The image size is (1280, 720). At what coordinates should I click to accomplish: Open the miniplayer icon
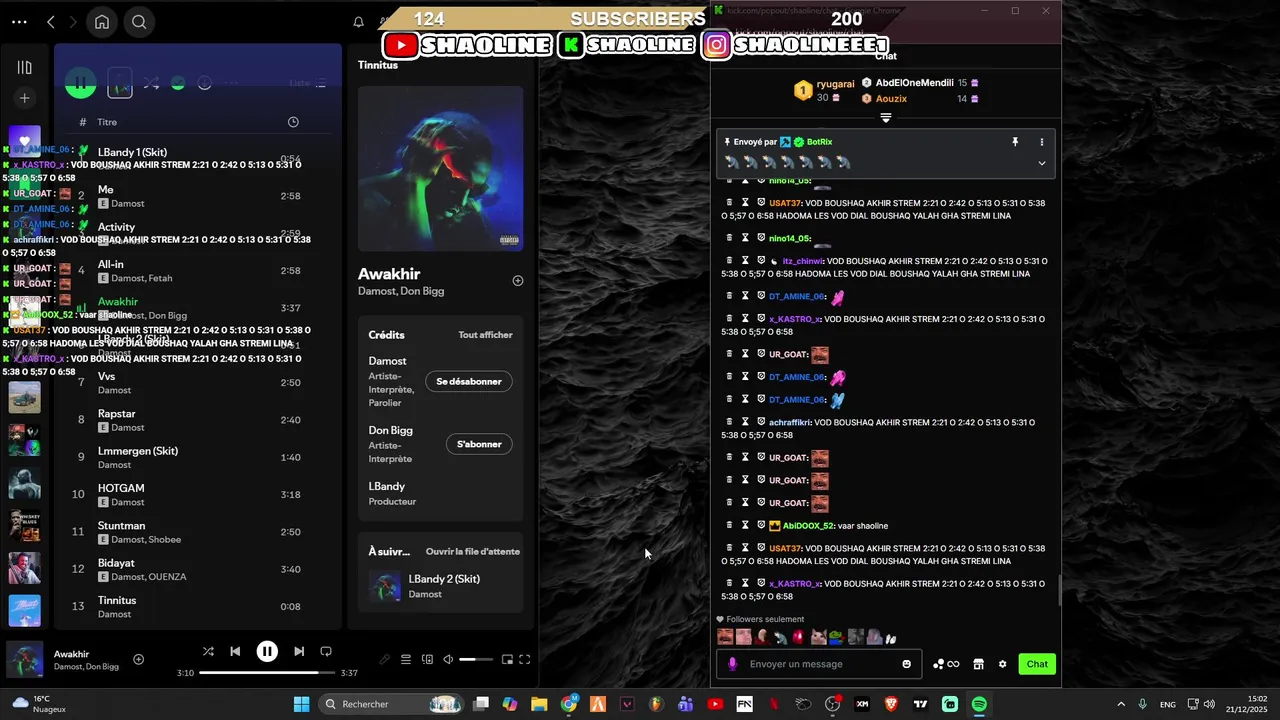click(x=507, y=659)
